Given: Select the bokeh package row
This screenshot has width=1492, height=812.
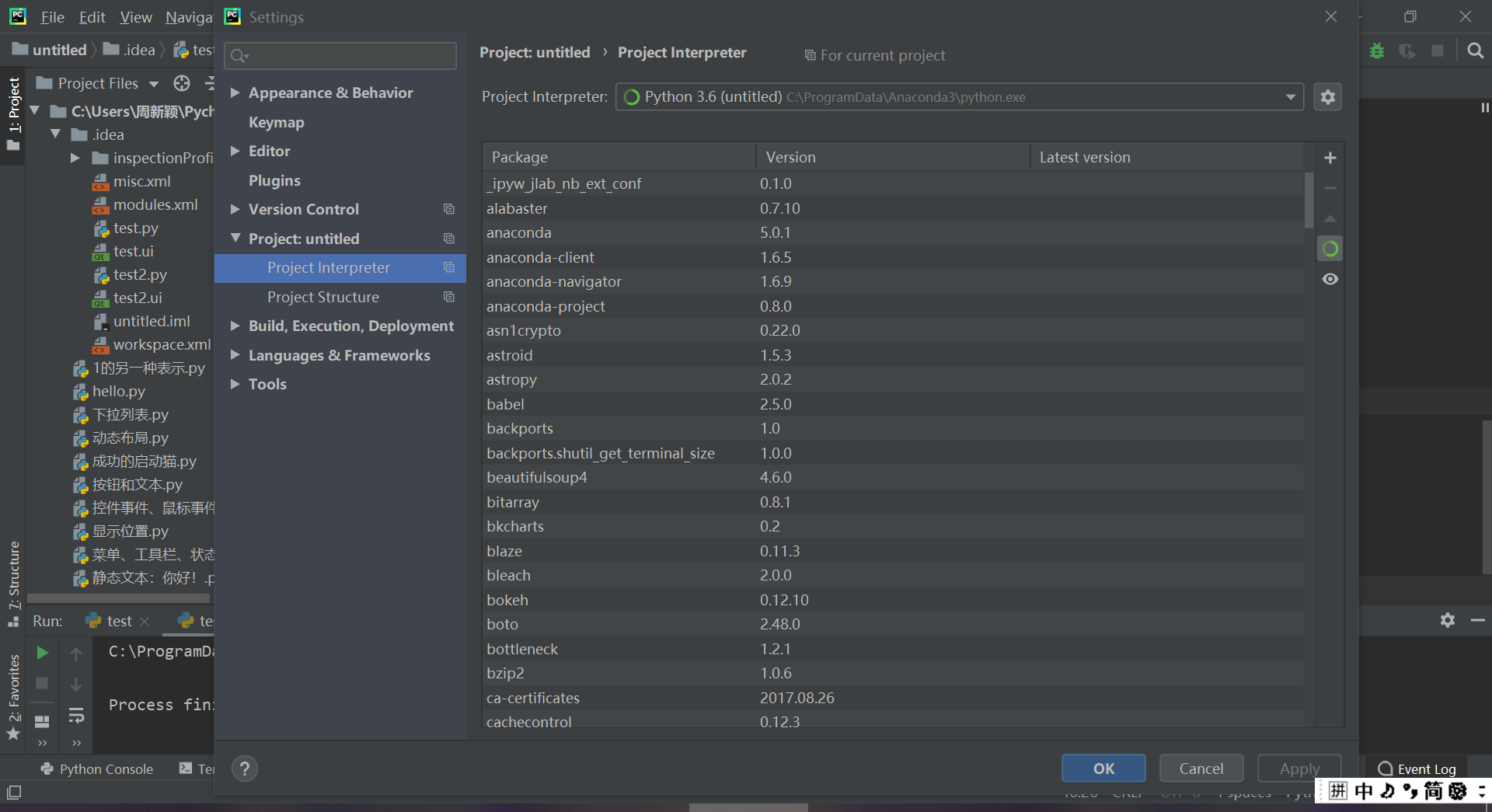Looking at the screenshot, I should [x=892, y=600].
